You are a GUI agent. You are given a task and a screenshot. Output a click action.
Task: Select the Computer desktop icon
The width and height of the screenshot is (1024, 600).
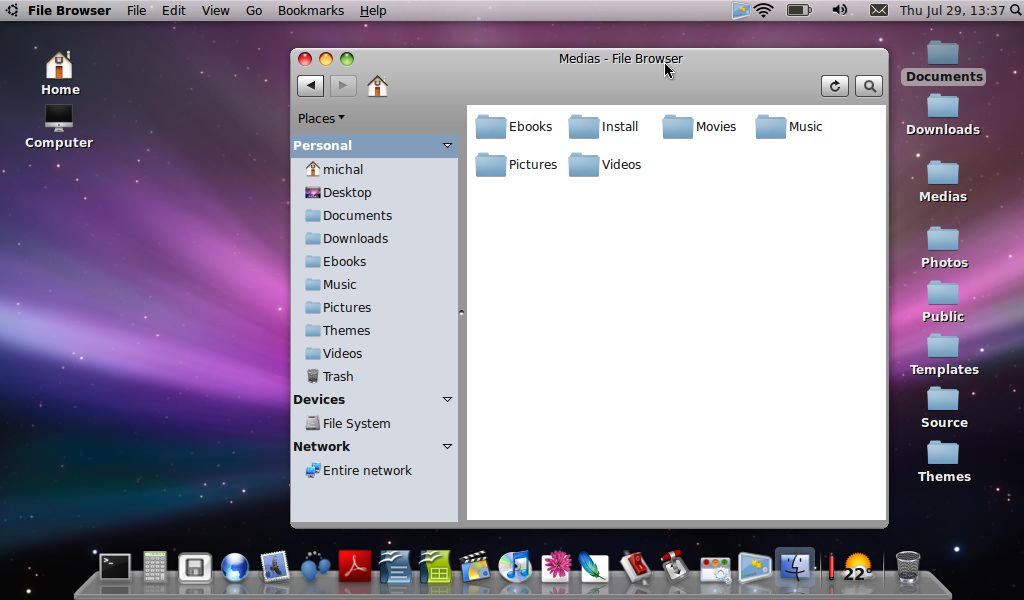click(x=59, y=127)
